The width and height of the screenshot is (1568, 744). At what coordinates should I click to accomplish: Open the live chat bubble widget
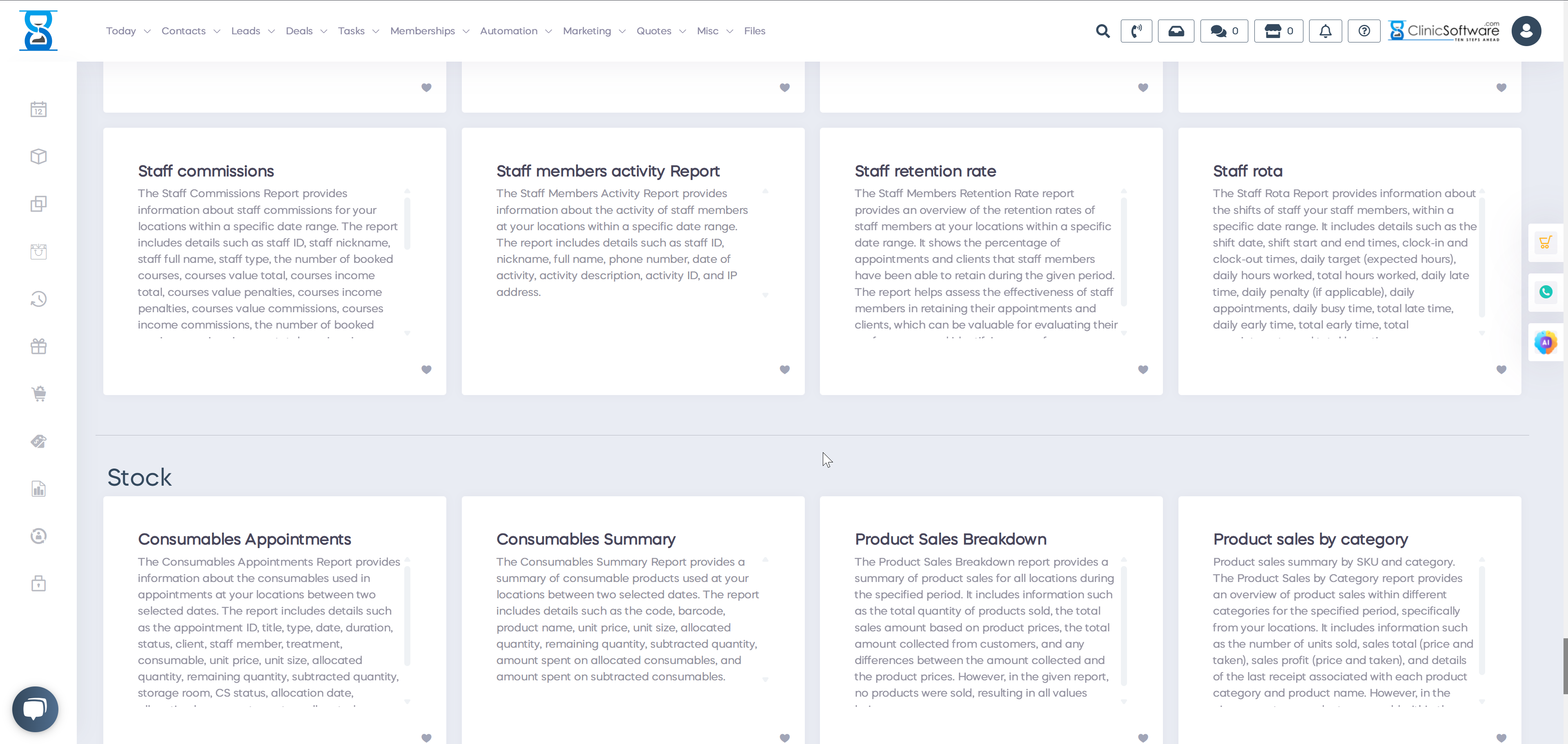coord(35,709)
